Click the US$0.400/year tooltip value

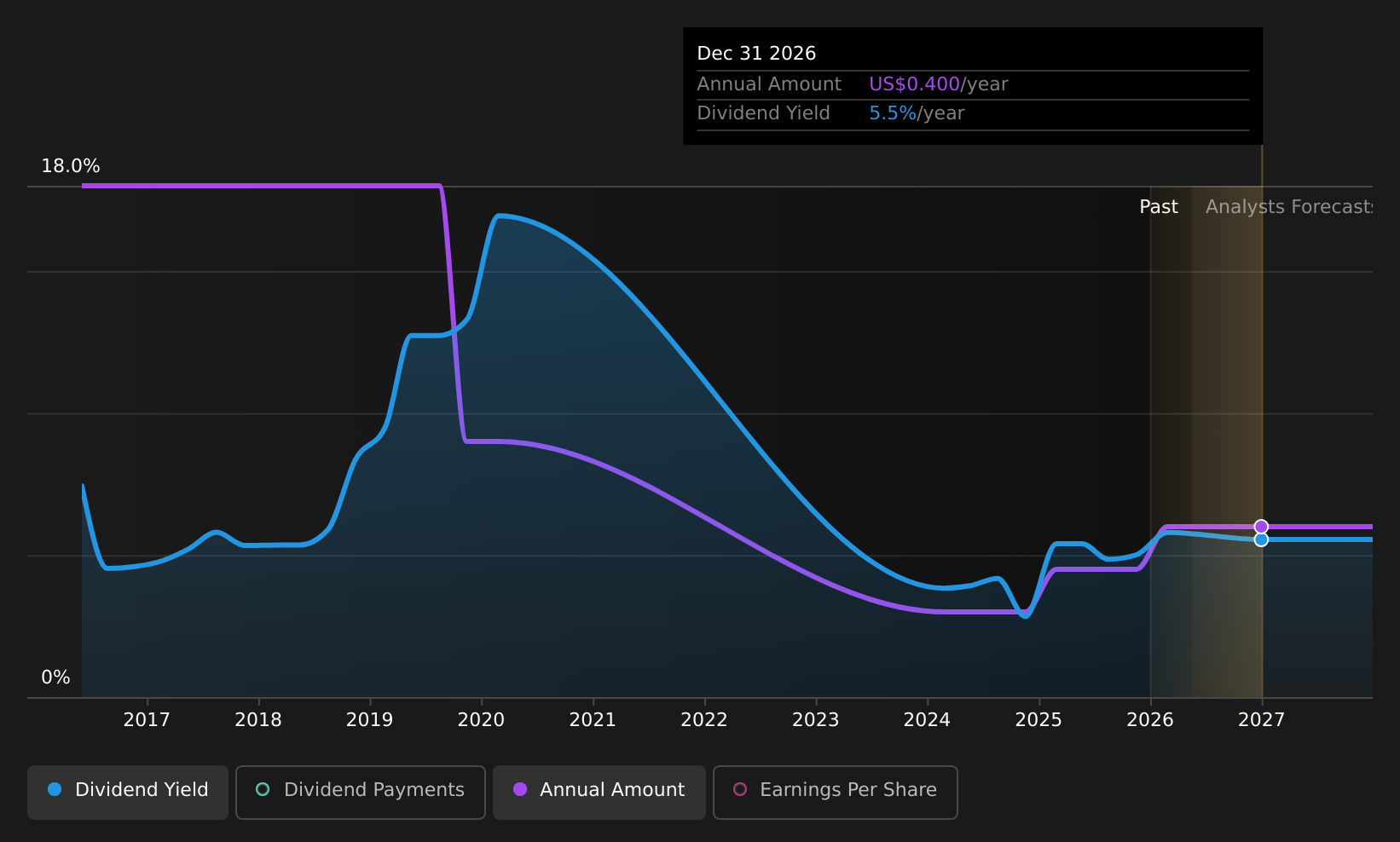tap(938, 84)
